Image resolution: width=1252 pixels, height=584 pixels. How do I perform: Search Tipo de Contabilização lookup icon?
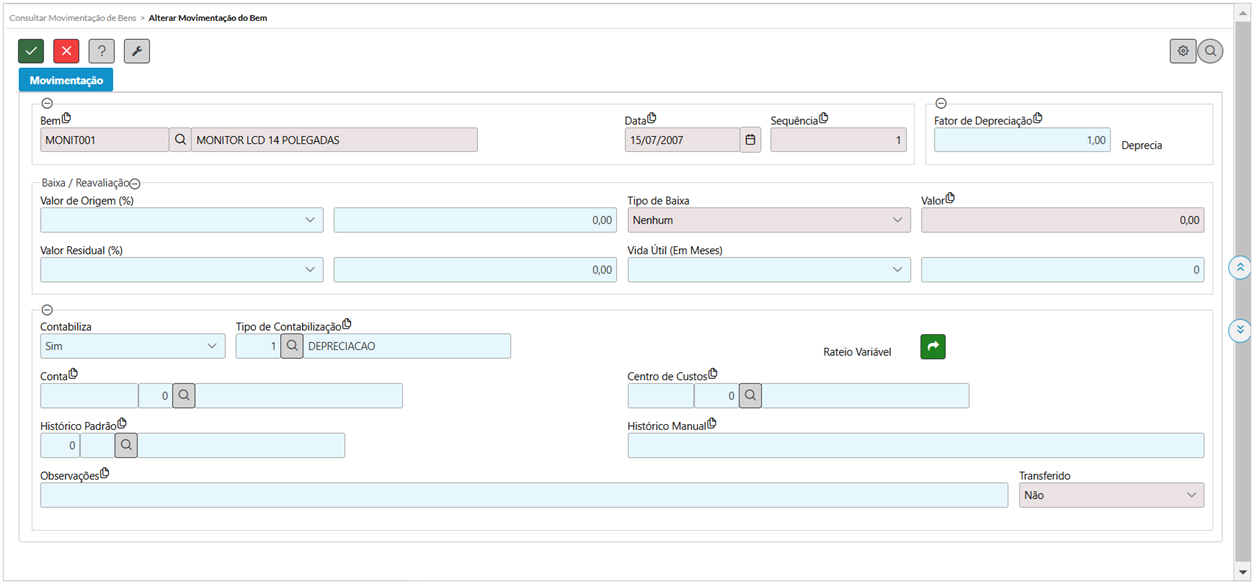[x=291, y=346]
